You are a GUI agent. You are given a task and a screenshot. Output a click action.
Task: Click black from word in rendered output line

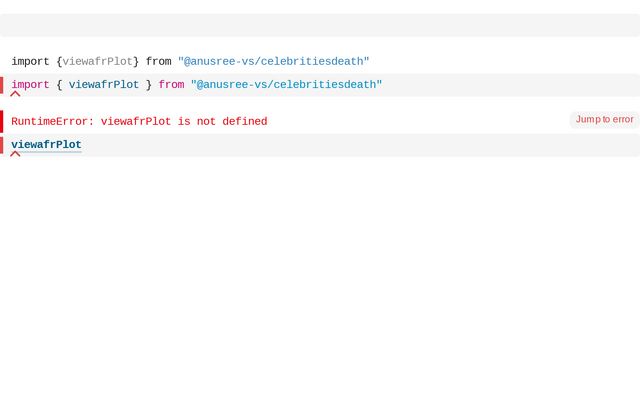[x=158, y=61]
